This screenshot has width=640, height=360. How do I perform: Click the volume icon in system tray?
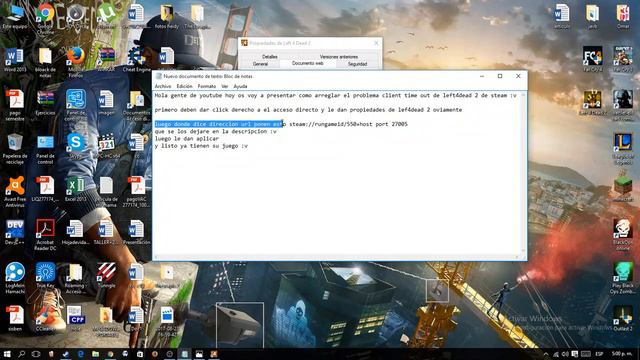coord(565,354)
